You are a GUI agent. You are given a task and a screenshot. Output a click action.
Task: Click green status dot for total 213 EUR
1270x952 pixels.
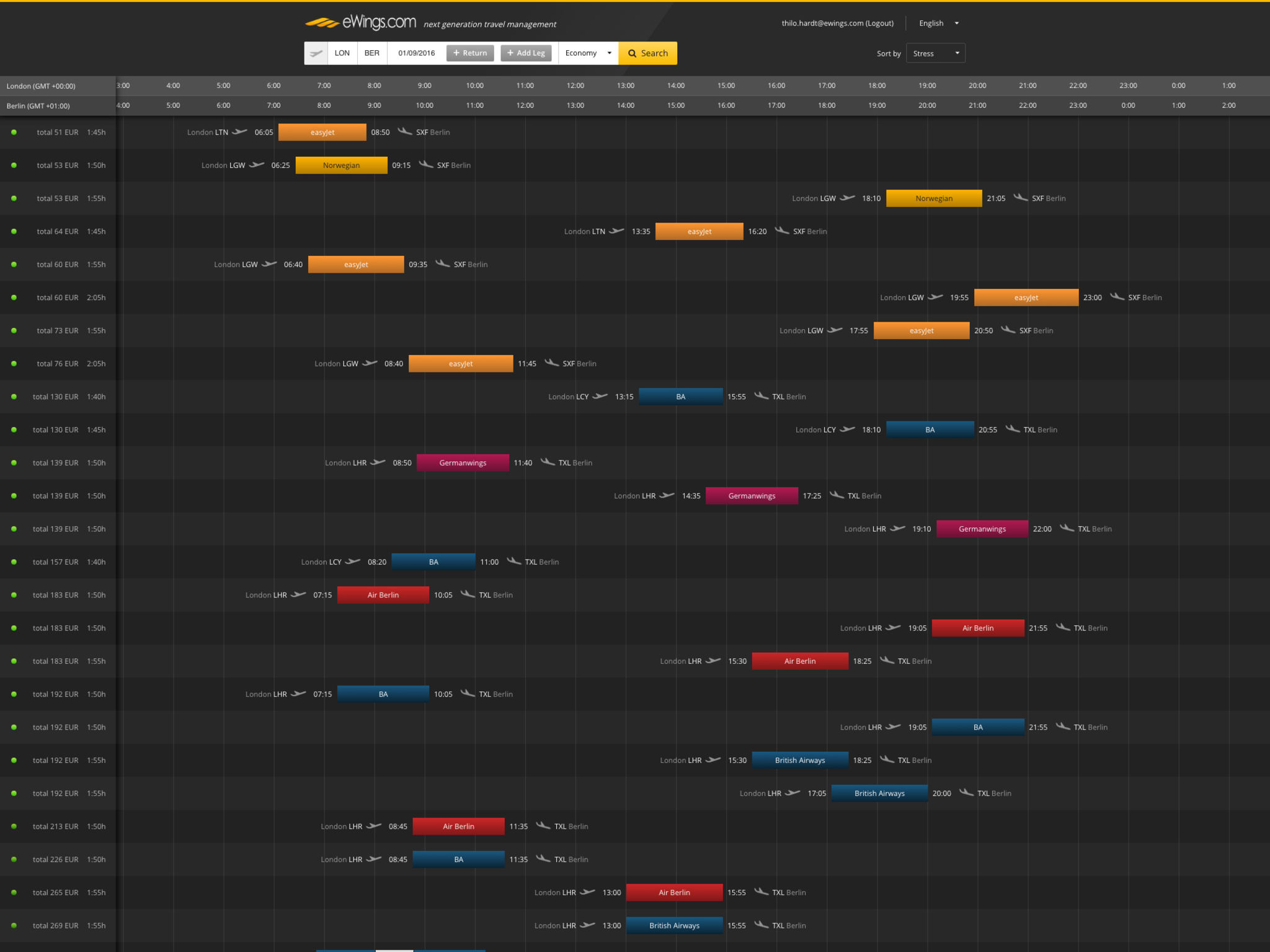pos(14,826)
